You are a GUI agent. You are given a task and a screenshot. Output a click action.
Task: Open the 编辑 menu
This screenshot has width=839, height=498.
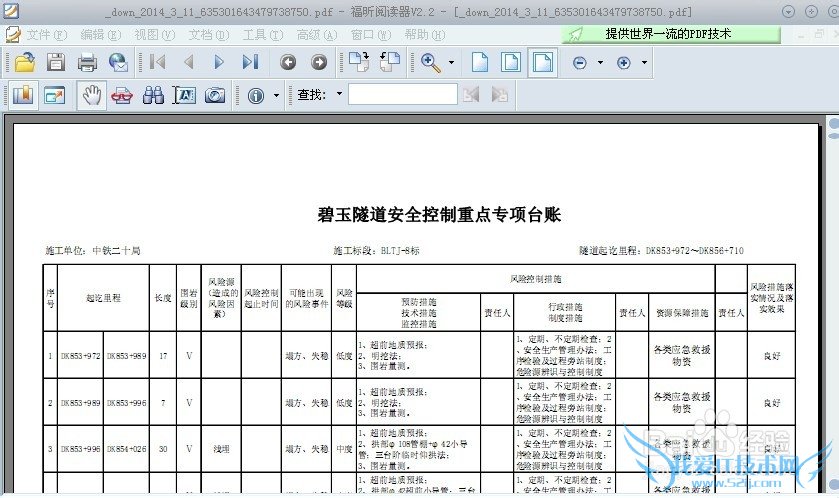coord(101,35)
